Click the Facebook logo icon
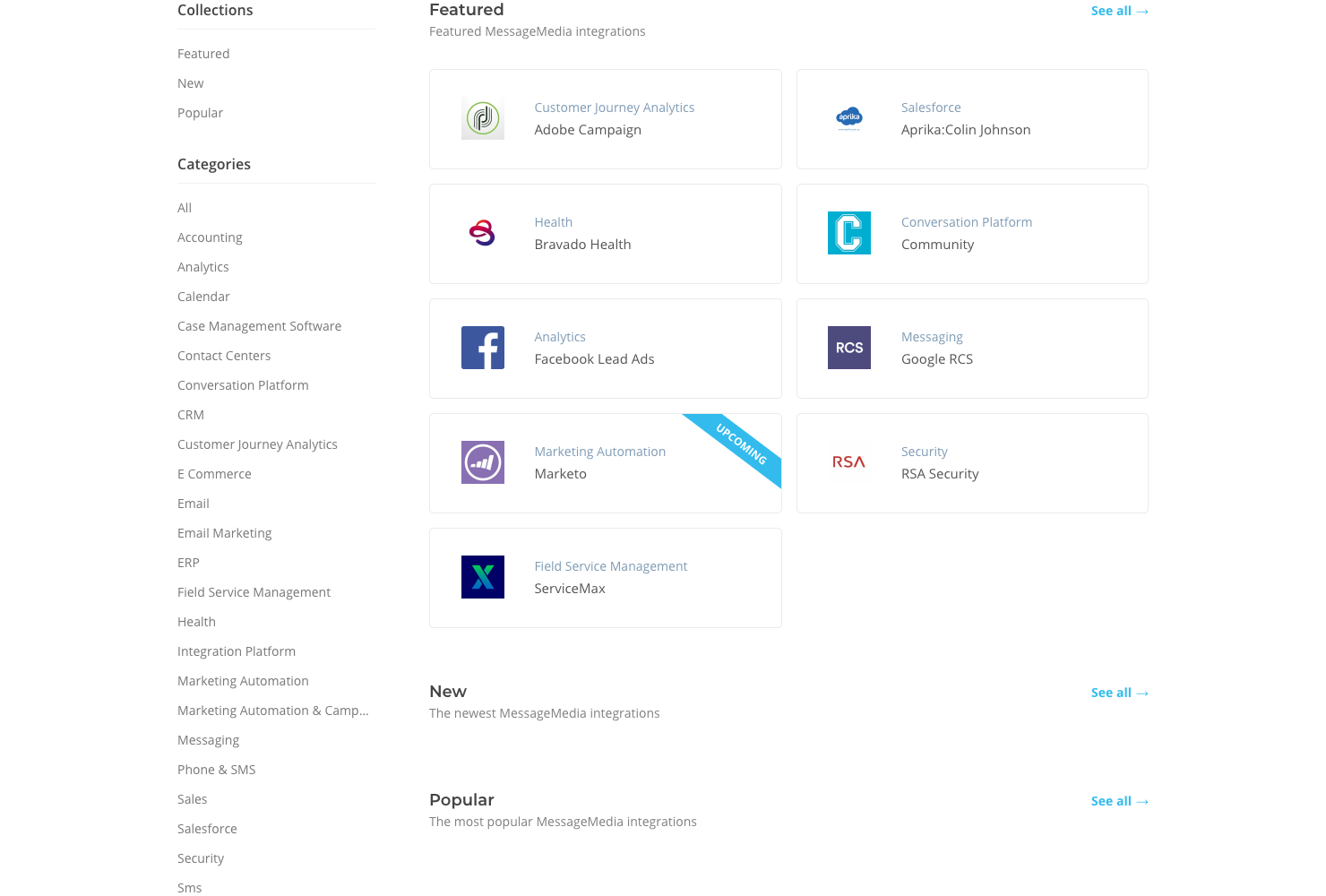Image resolution: width=1326 pixels, height=896 pixels. point(483,348)
